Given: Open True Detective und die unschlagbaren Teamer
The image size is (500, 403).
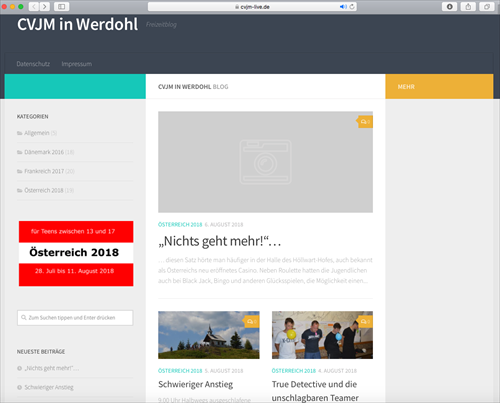Looking at the screenshot, I should (315, 391).
